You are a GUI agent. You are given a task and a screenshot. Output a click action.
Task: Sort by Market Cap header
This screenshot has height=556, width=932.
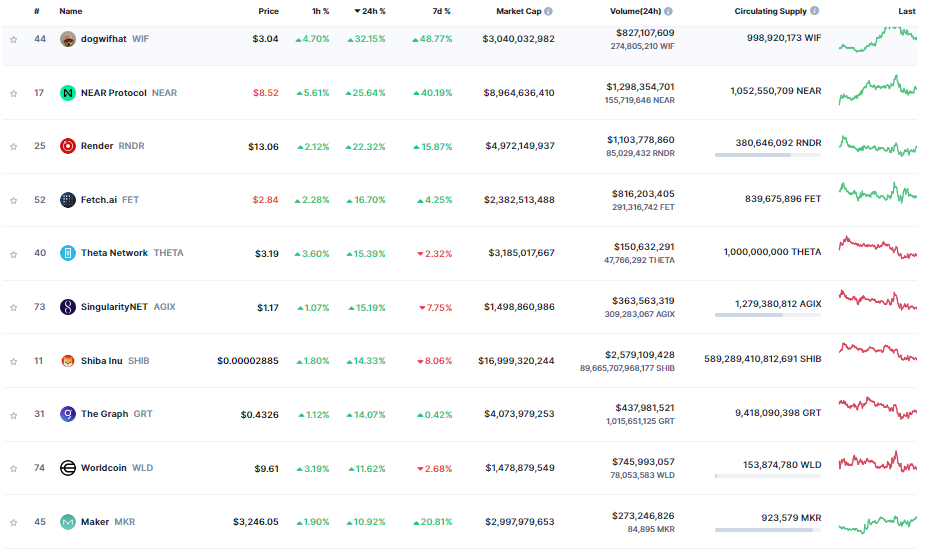[519, 11]
